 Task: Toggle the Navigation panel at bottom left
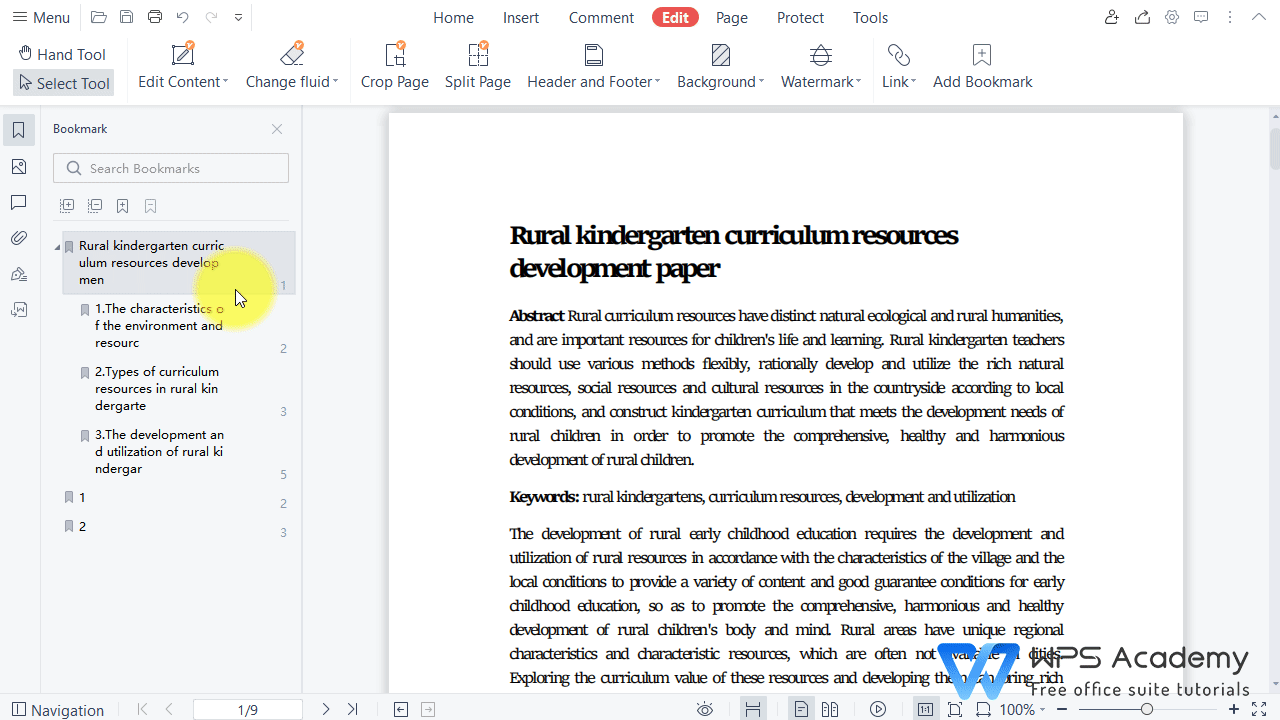coord(57,709)
